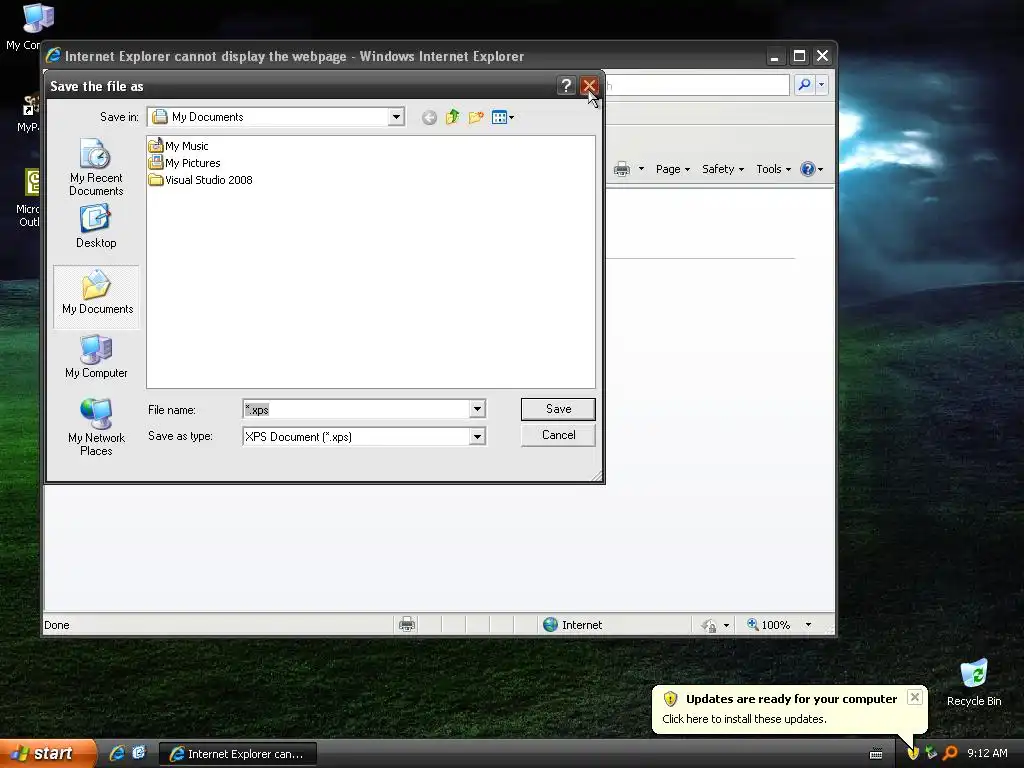
Task: Open the Safety menu in Internet Explorer
Action: tap(723, 169)
